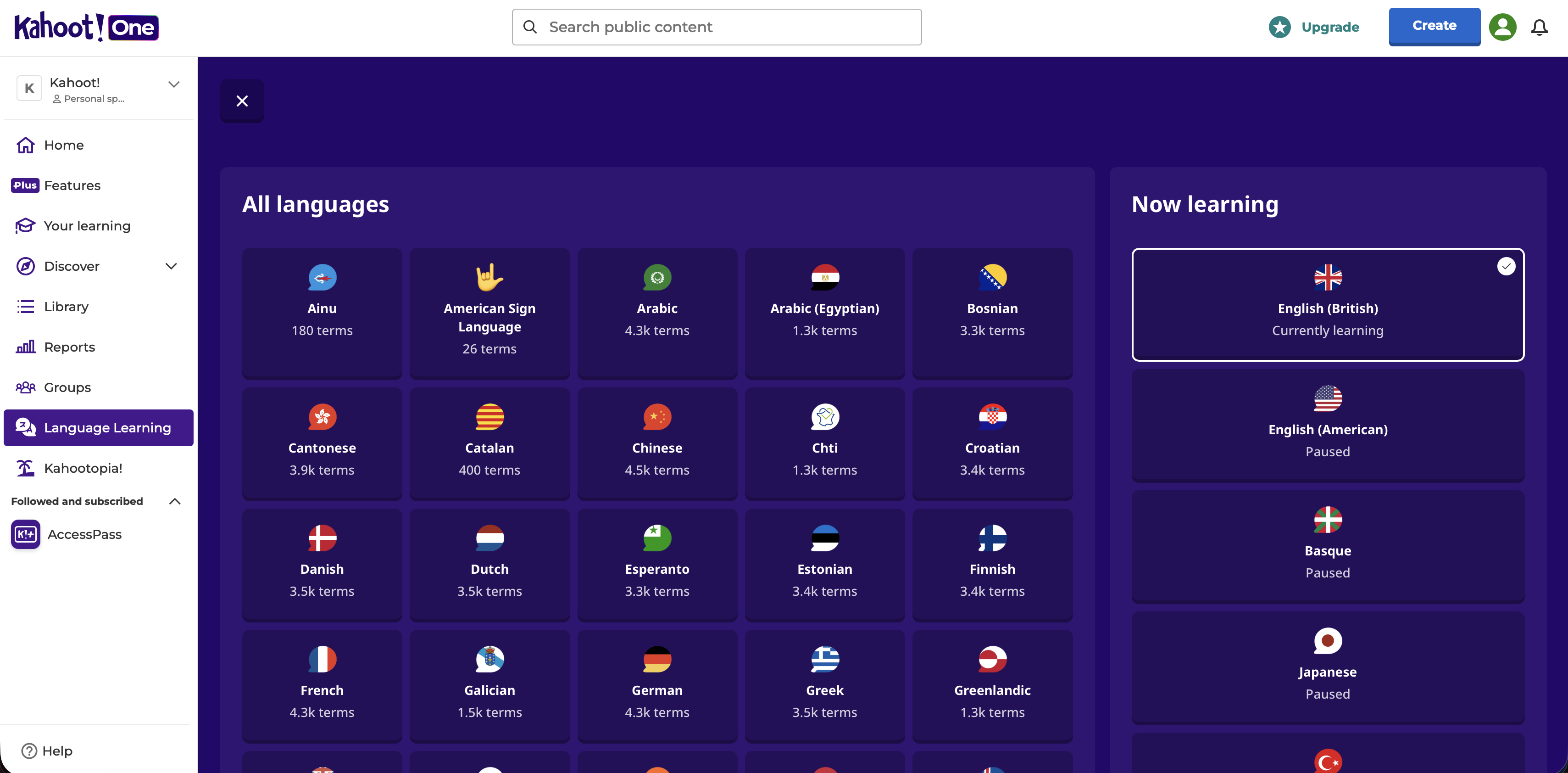Click the "26 terms" text
This screenshot has height=773, width=1568.
tap(489, 349)
